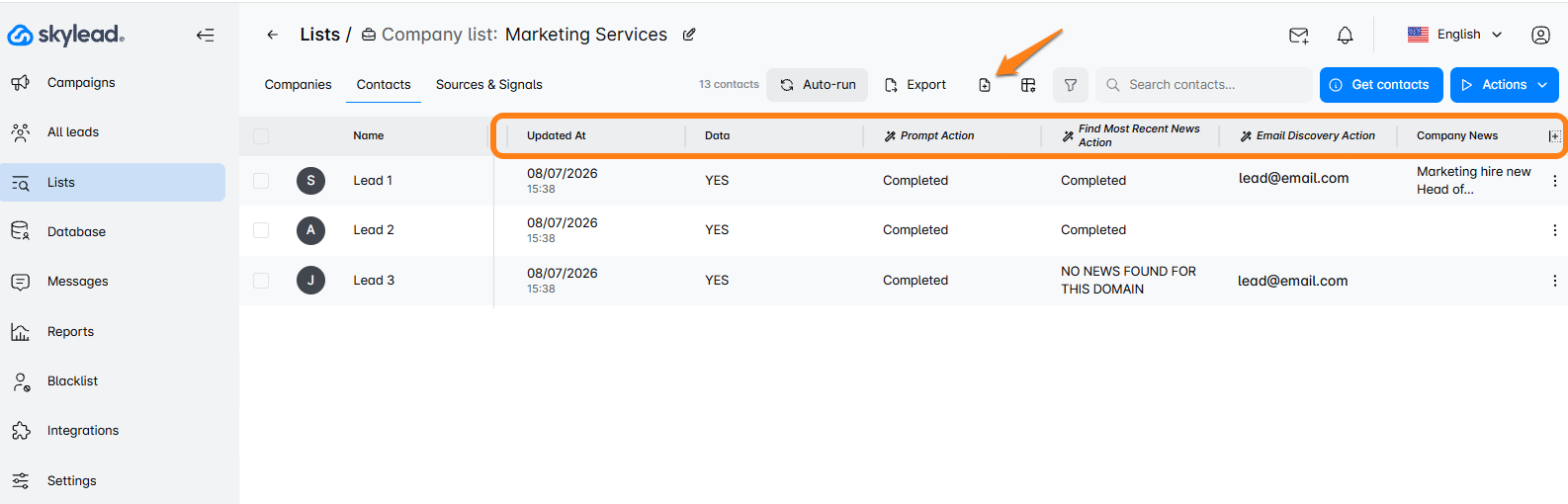Click Lead 2 news action Completed status
The image size is (1568, 504).
[x=1093, y=230]
